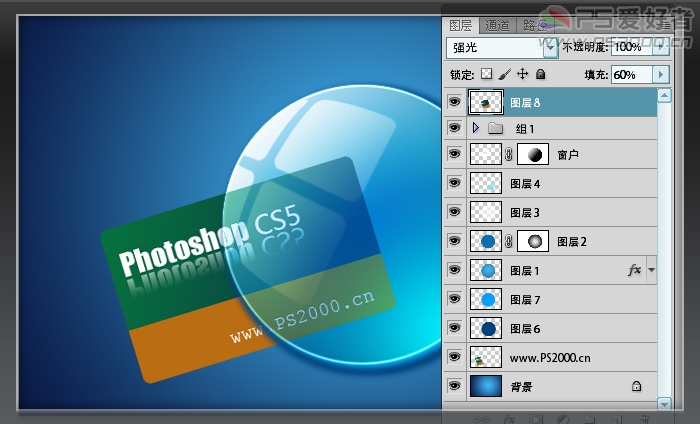The height and width of the screenshot is (424, 700).
Task: Click the 图层 6 layer thumbnail
Action: coord(486,328)
